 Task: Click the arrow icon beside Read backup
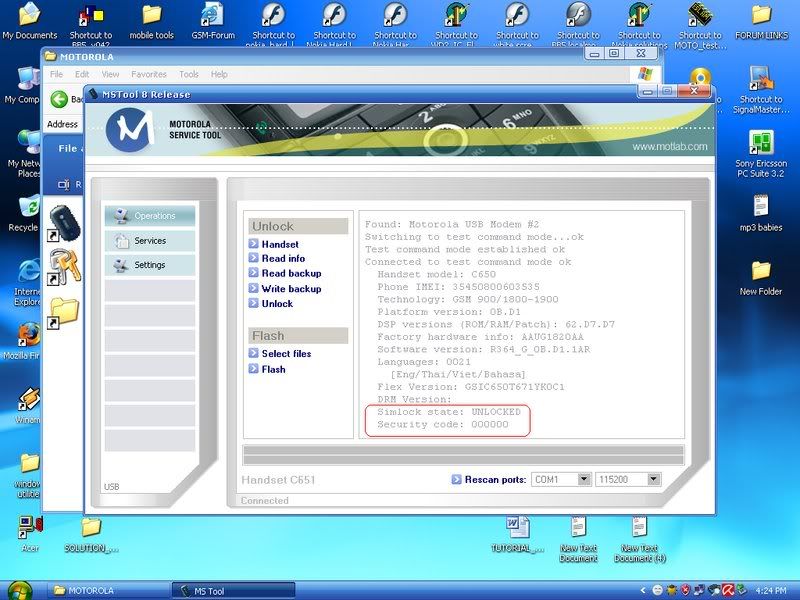(254, 273)
